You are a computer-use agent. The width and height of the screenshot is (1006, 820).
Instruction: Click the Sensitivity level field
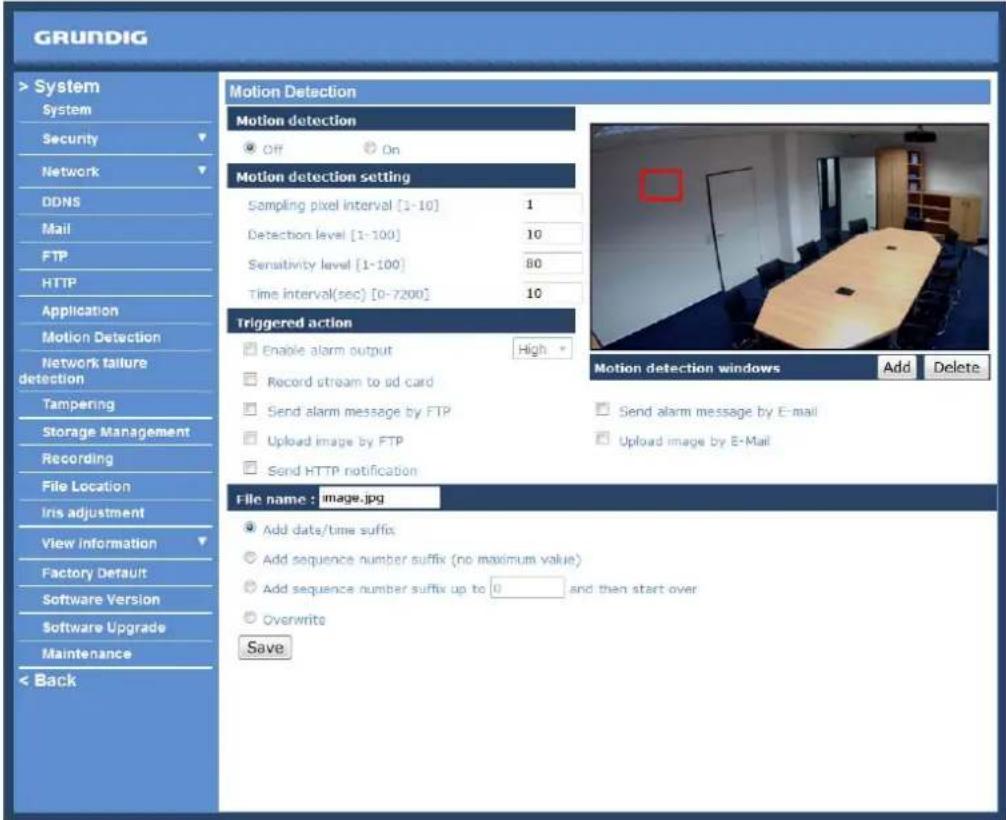point(551,263)
